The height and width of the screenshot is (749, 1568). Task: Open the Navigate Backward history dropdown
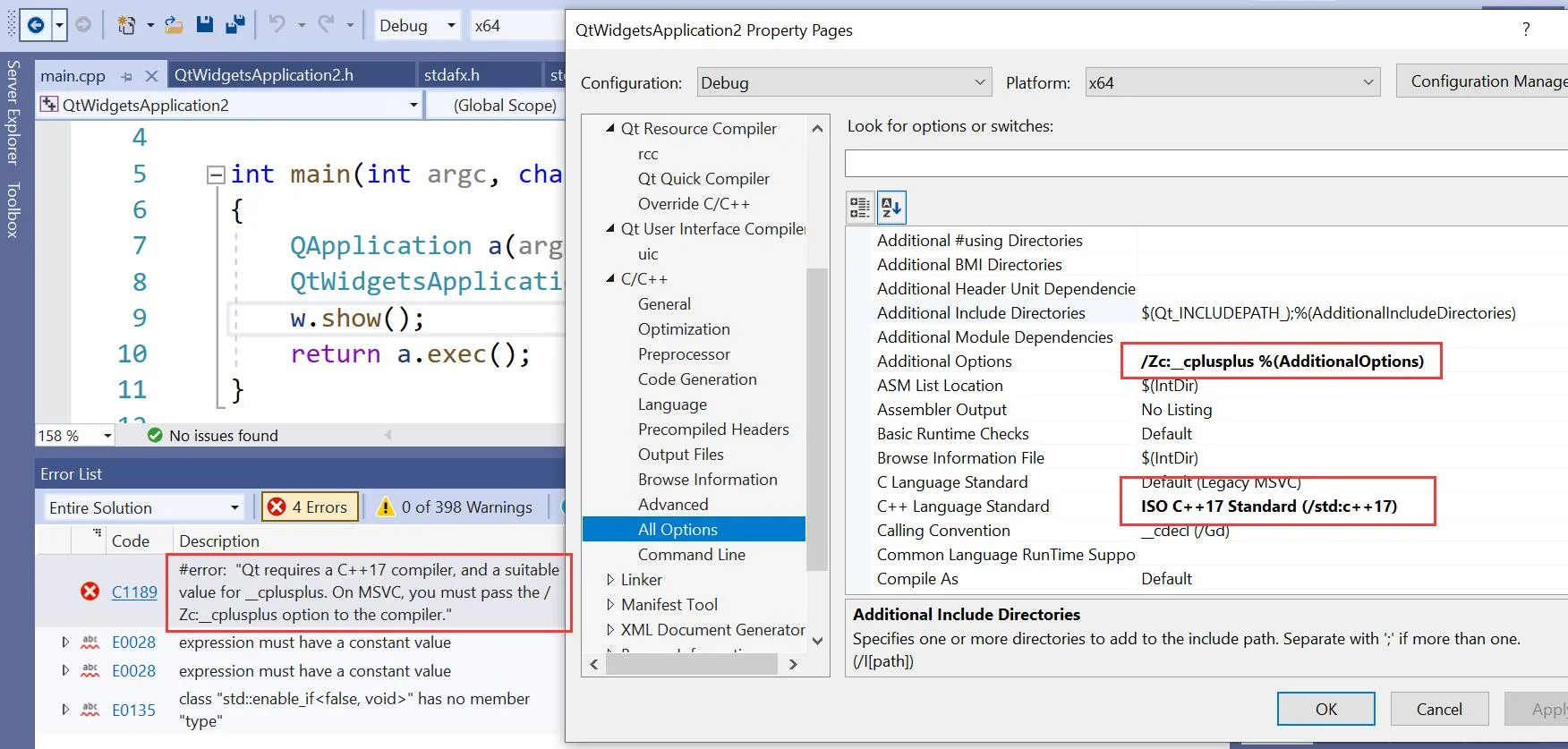pos(59,25)
